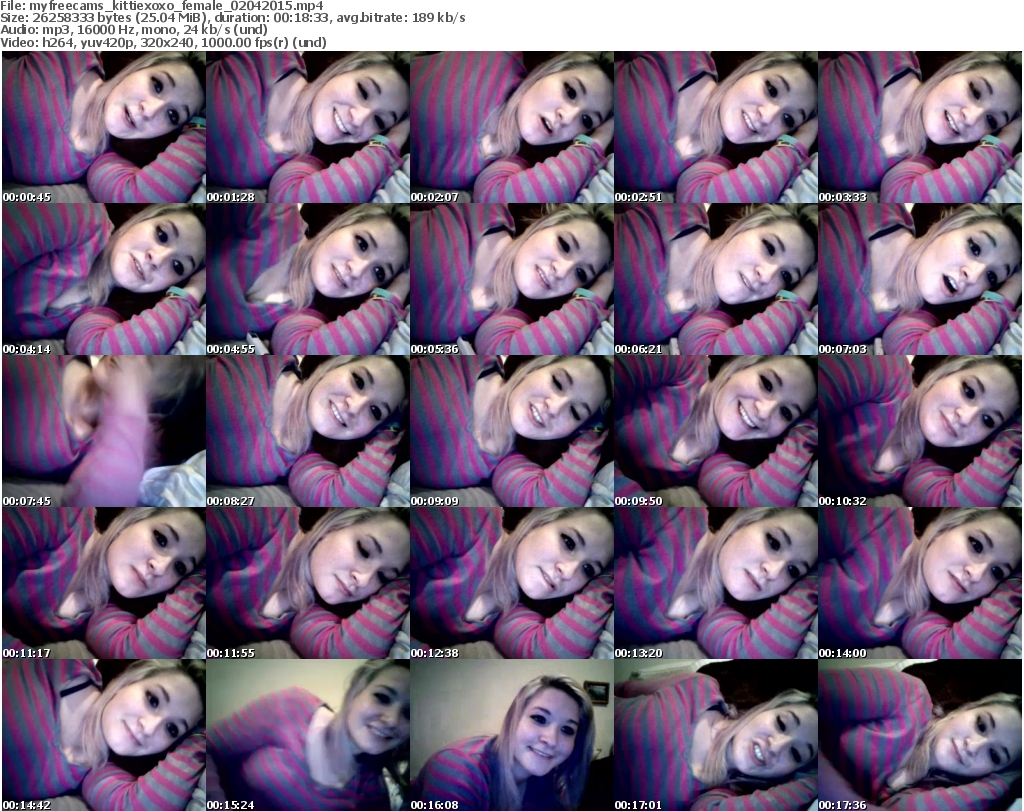View the frame stamped 00:17:36
This screenshot has height=811, width=1024.
pos(920,735)
